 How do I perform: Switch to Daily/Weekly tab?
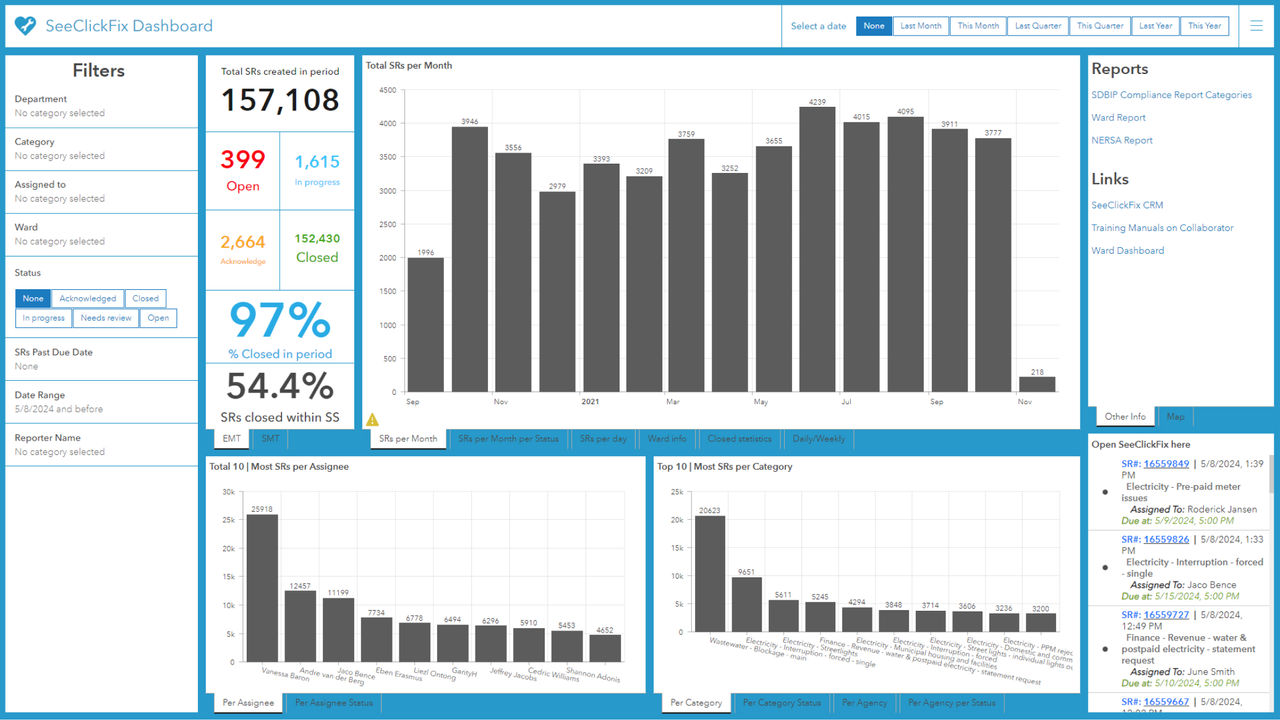[819, 438]
